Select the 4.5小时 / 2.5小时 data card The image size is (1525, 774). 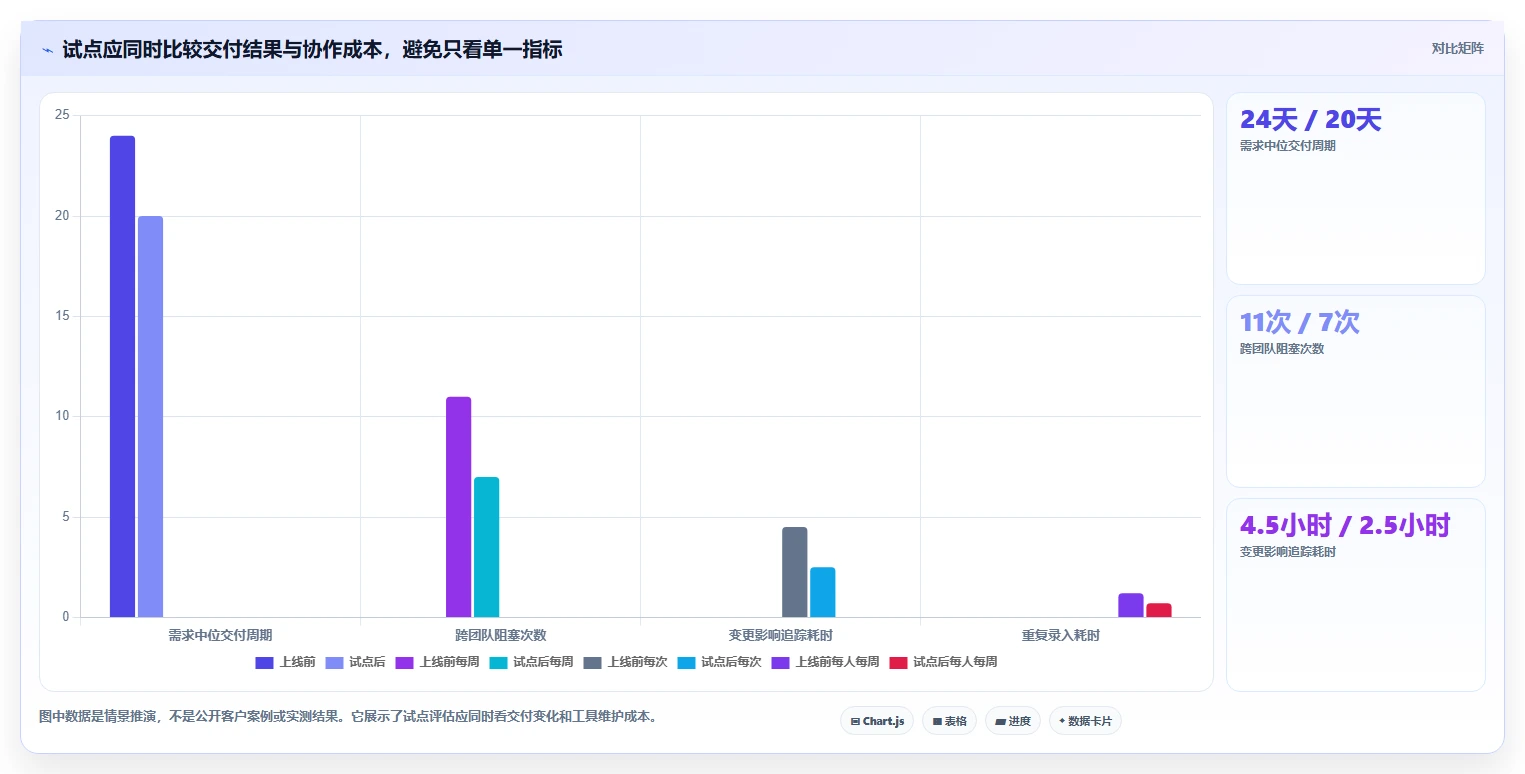tap(1356, 595)
